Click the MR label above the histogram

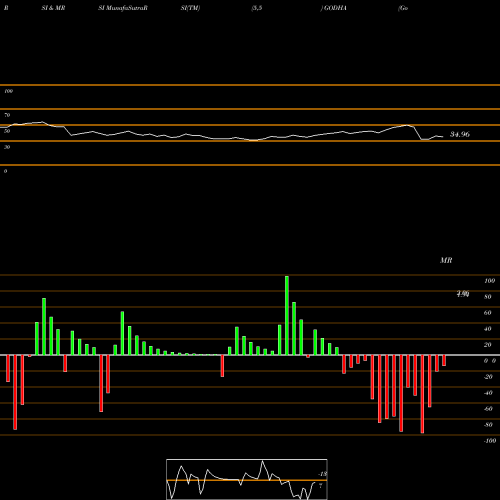(x=446, y=260)
